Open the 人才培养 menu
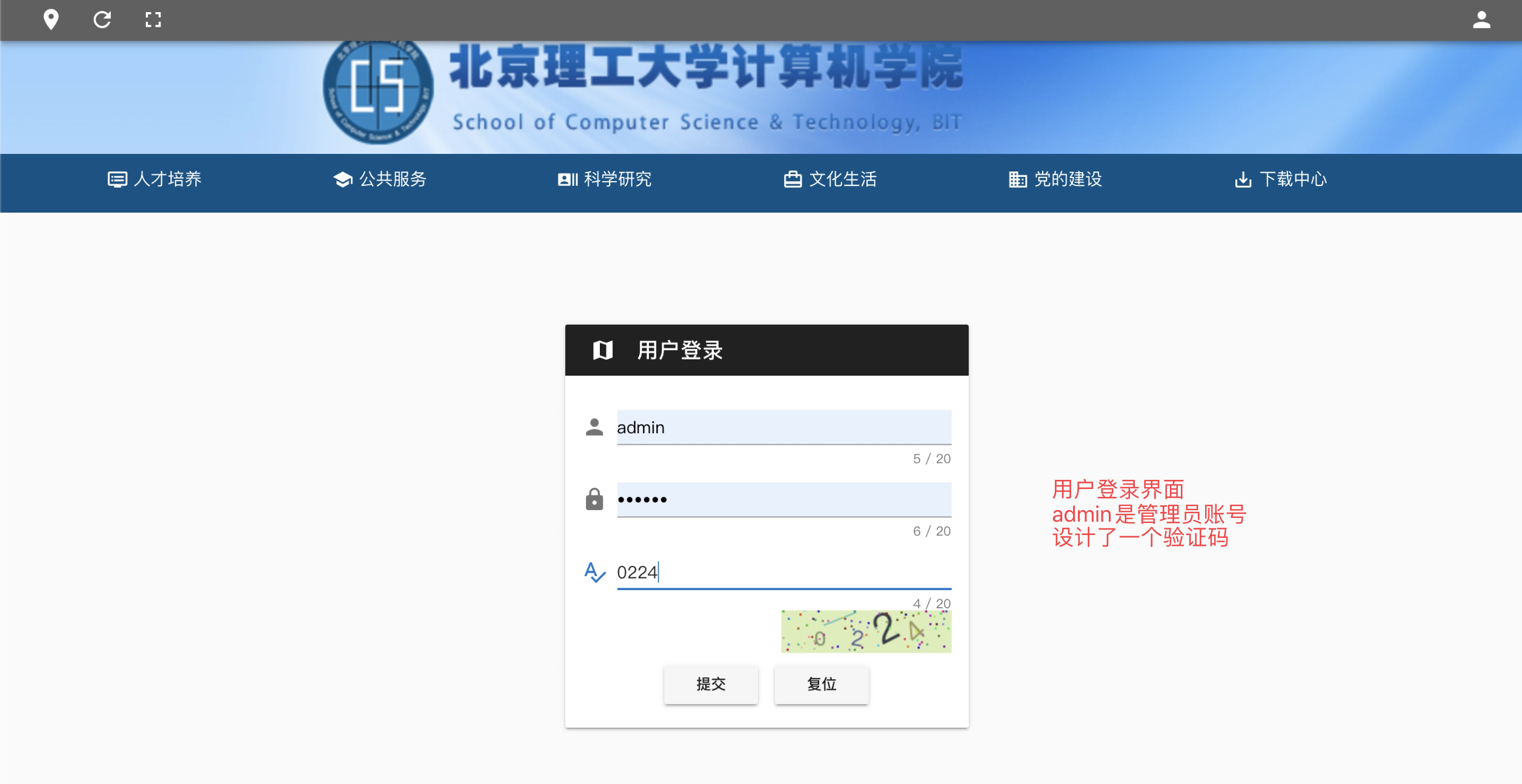The image size is (1522, 784). pos(155,179)
